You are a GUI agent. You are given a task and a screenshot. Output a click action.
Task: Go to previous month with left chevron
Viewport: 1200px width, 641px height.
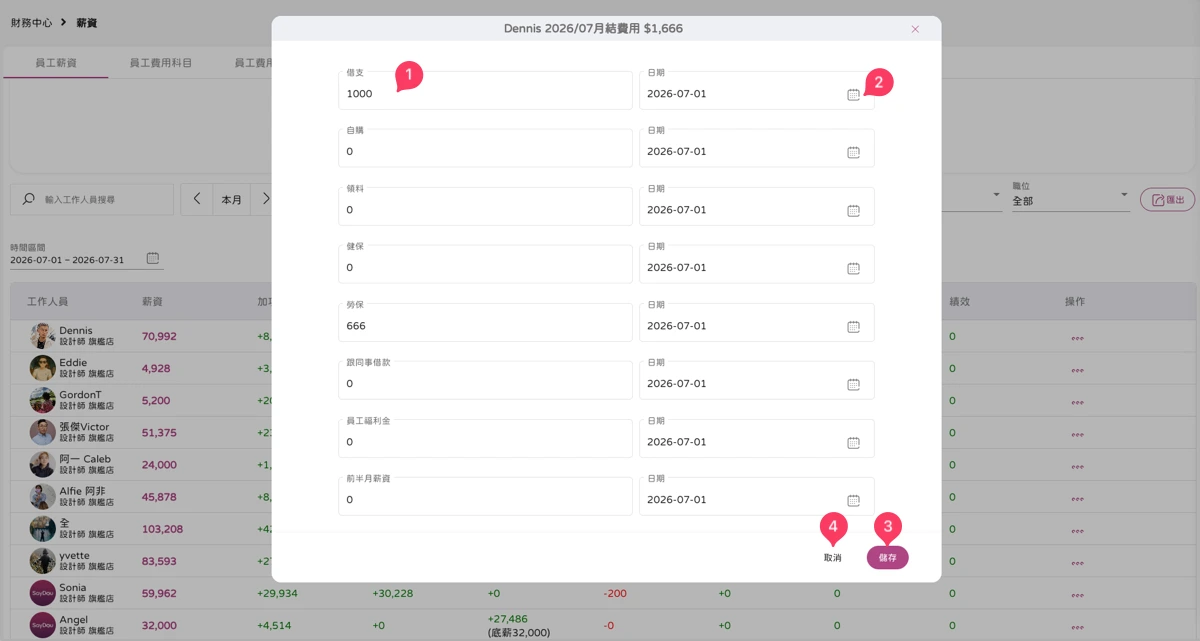197,199
